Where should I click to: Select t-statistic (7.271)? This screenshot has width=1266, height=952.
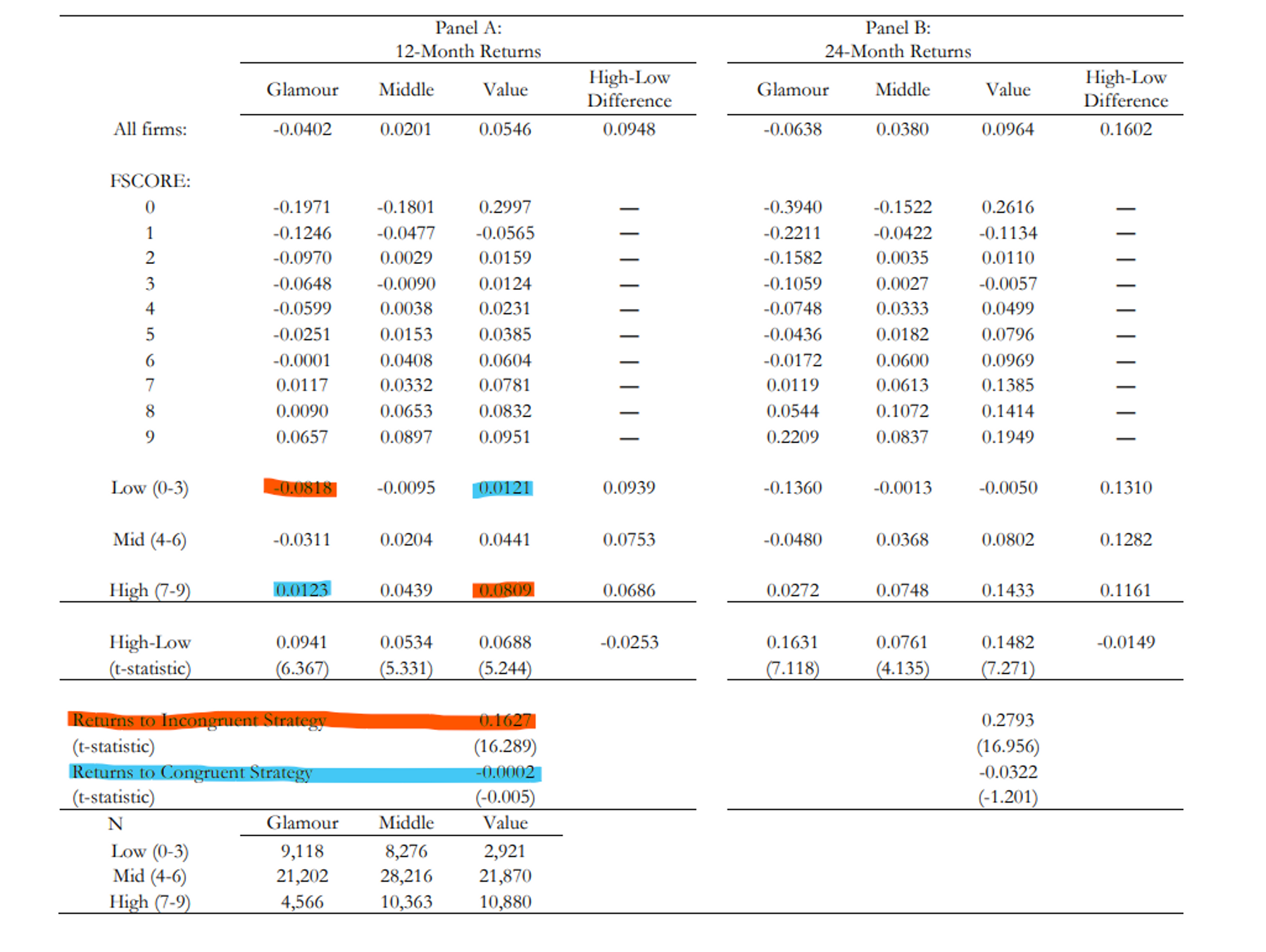(1008, 668)
